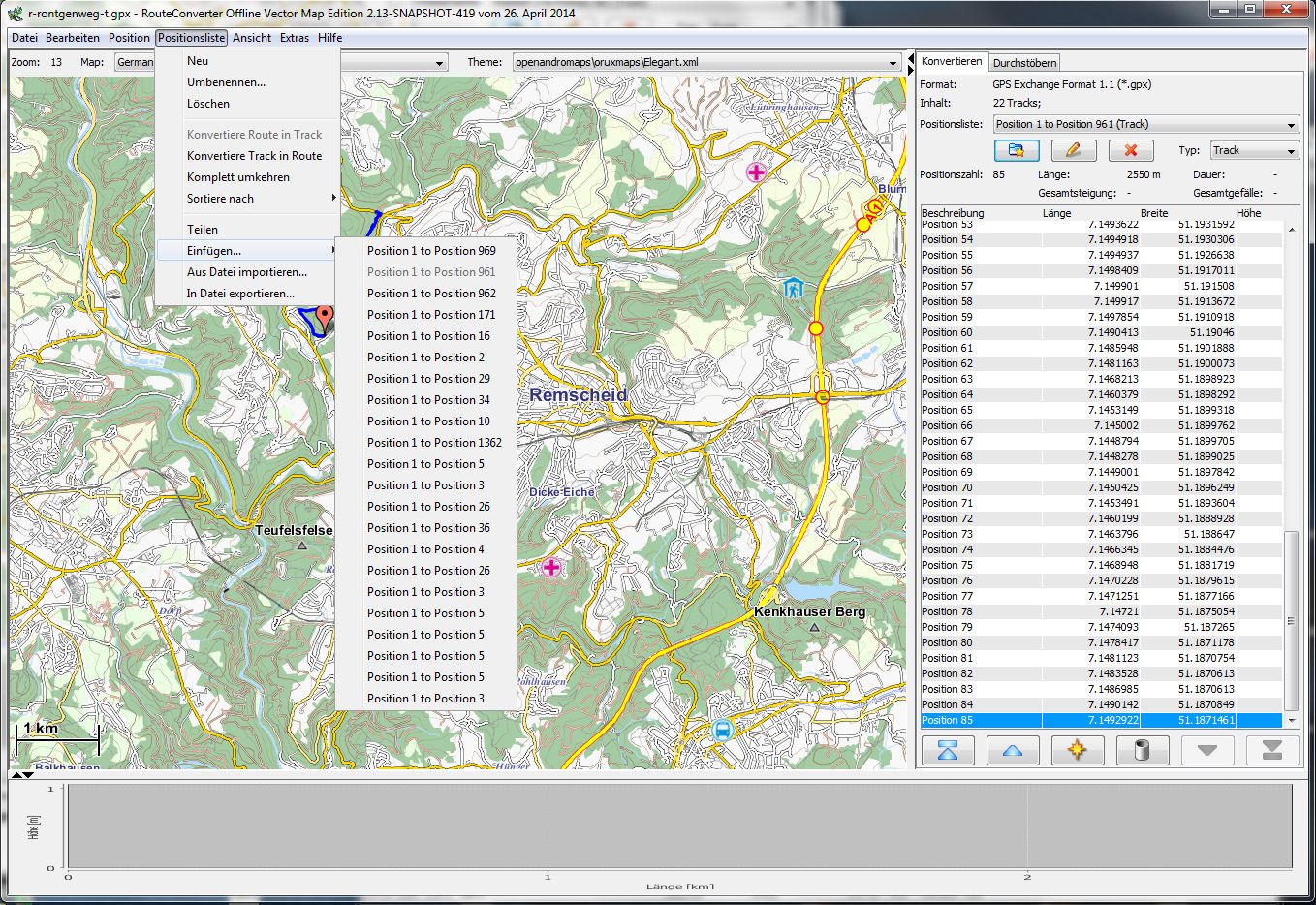Click the trash can delete position icon
Image resolution: width=1316 pixels, height=905 pixels.
pyautogui.click(x=1142, y=750)
